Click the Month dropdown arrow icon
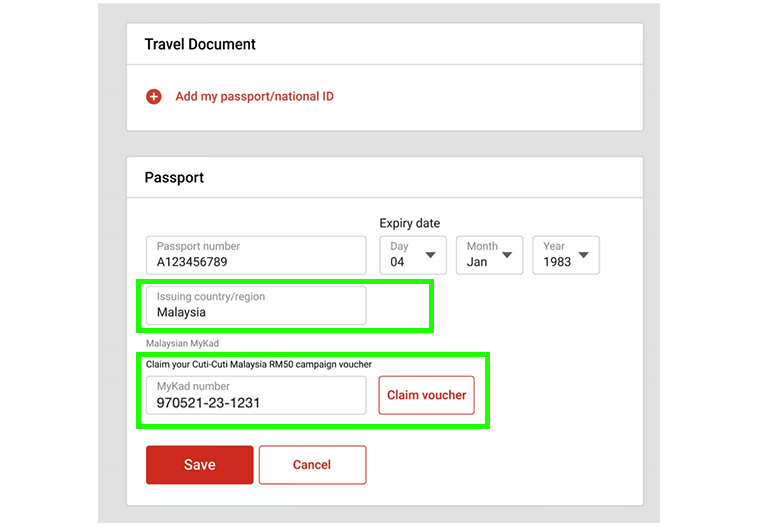The height and width of the screenshot is (529, 769). click(506, 256)
